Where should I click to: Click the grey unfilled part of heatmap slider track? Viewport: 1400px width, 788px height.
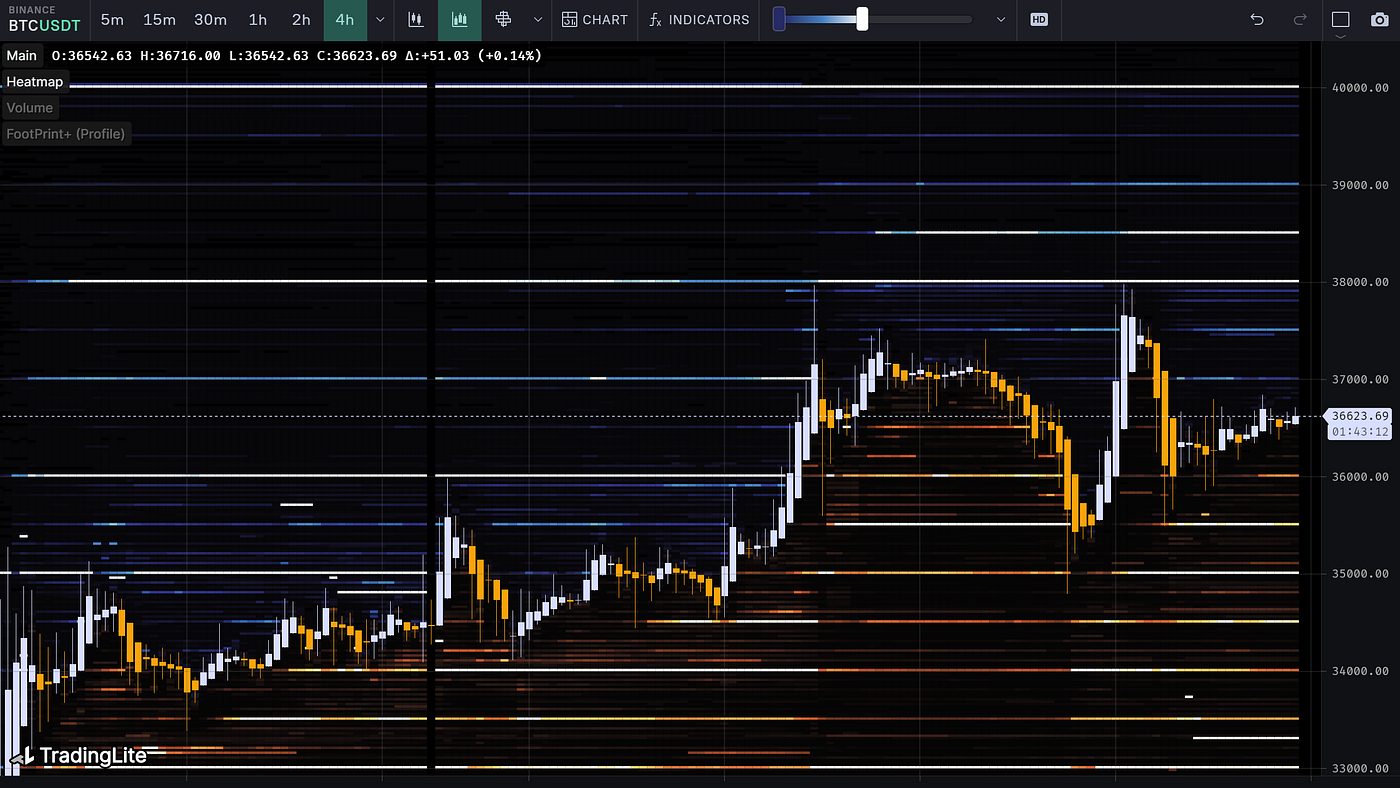point(920,19)
